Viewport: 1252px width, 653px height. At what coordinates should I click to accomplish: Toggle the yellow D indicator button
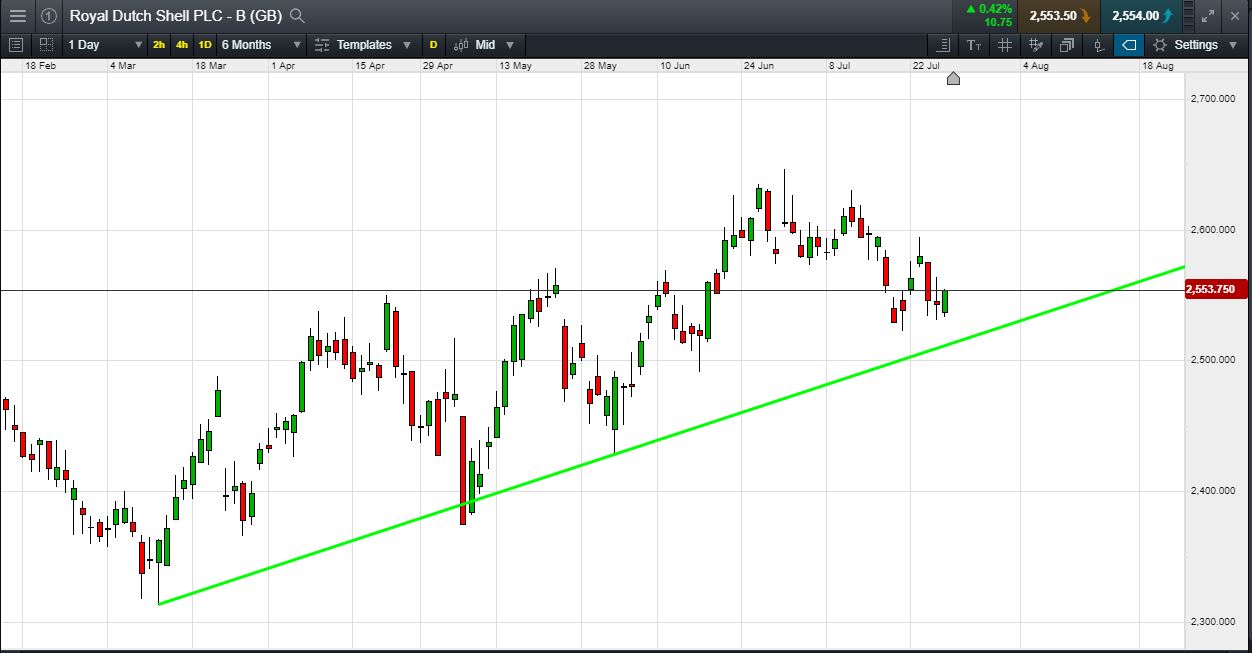pyautogui.click(x=433, y=45)
